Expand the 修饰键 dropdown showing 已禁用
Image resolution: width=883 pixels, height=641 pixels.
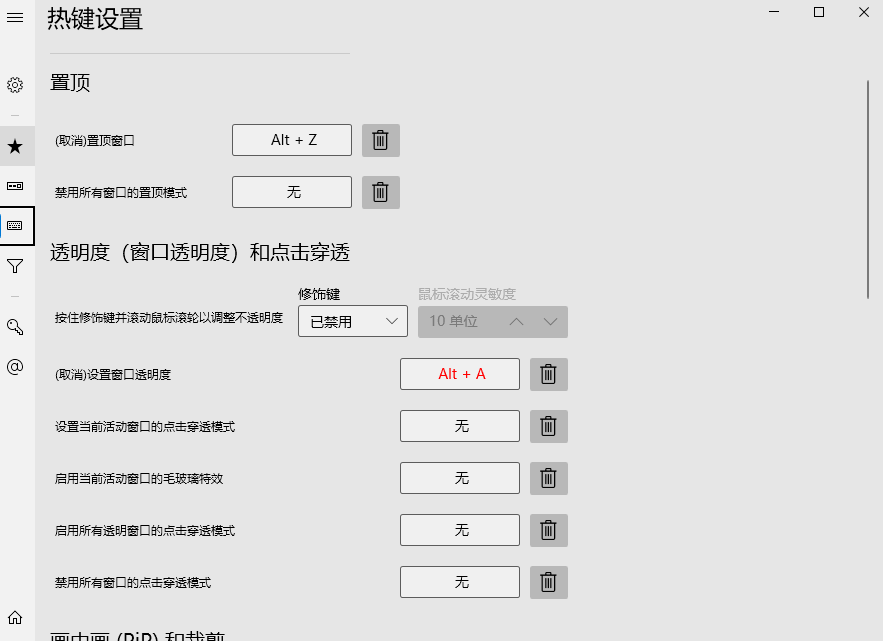[352, 322]
